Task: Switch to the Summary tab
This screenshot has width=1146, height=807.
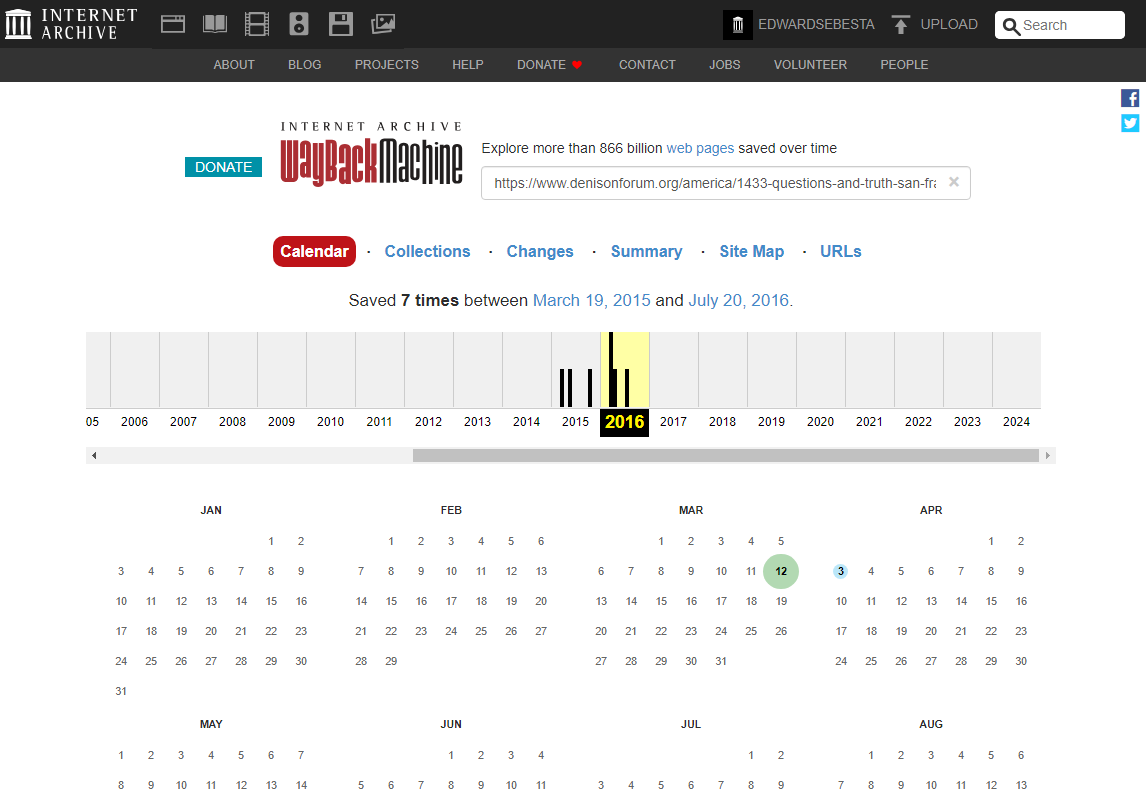Action: pyautogui.click(x=647, y=251)
